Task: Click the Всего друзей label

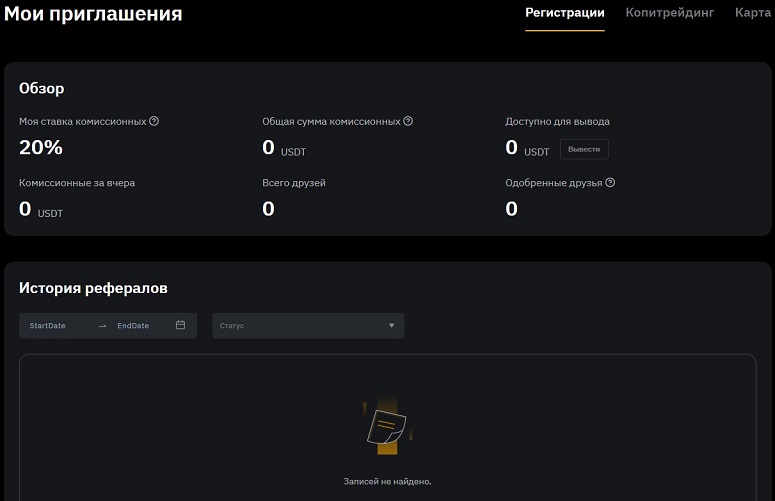Action: 294,183
